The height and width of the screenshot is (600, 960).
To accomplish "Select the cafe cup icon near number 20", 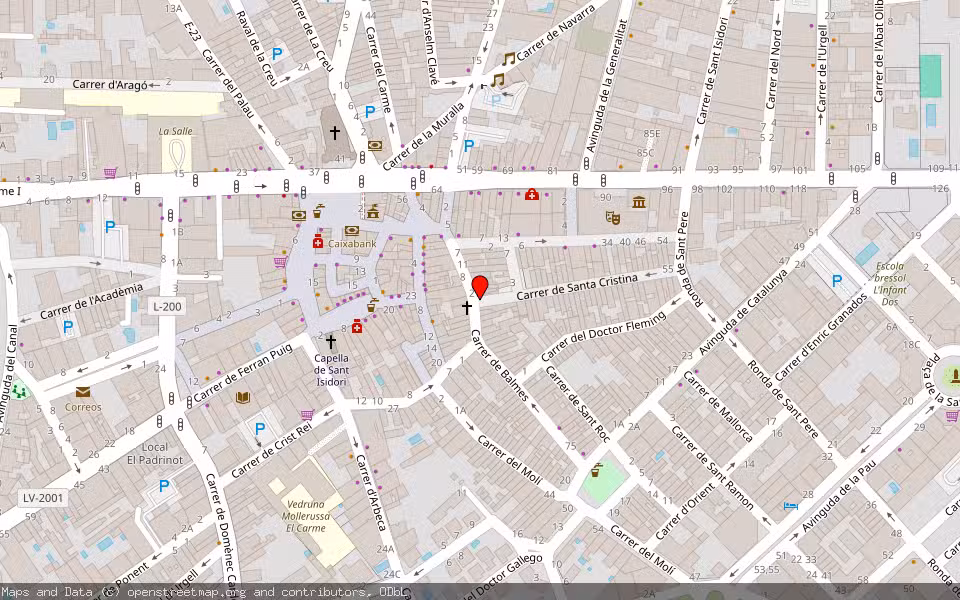I will [372, 304].
